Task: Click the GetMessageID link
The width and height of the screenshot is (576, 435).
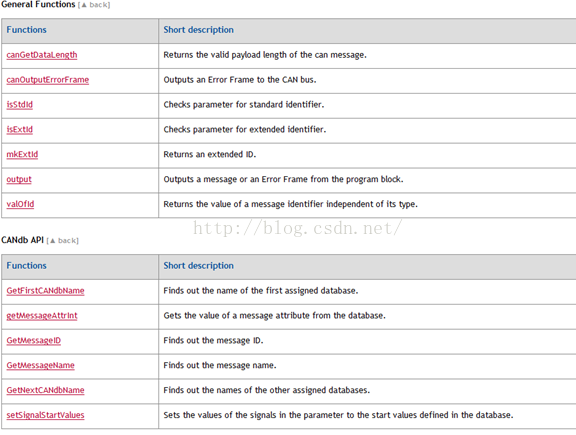Action: point(33,341)
